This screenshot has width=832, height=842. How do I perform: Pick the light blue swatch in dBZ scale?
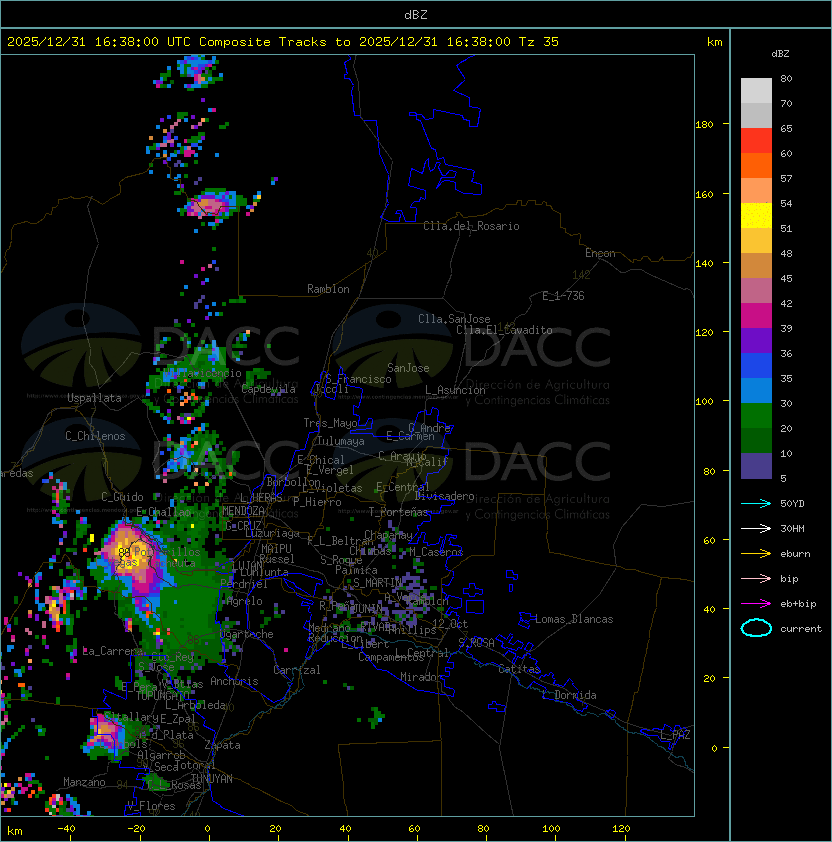[756, 390]
